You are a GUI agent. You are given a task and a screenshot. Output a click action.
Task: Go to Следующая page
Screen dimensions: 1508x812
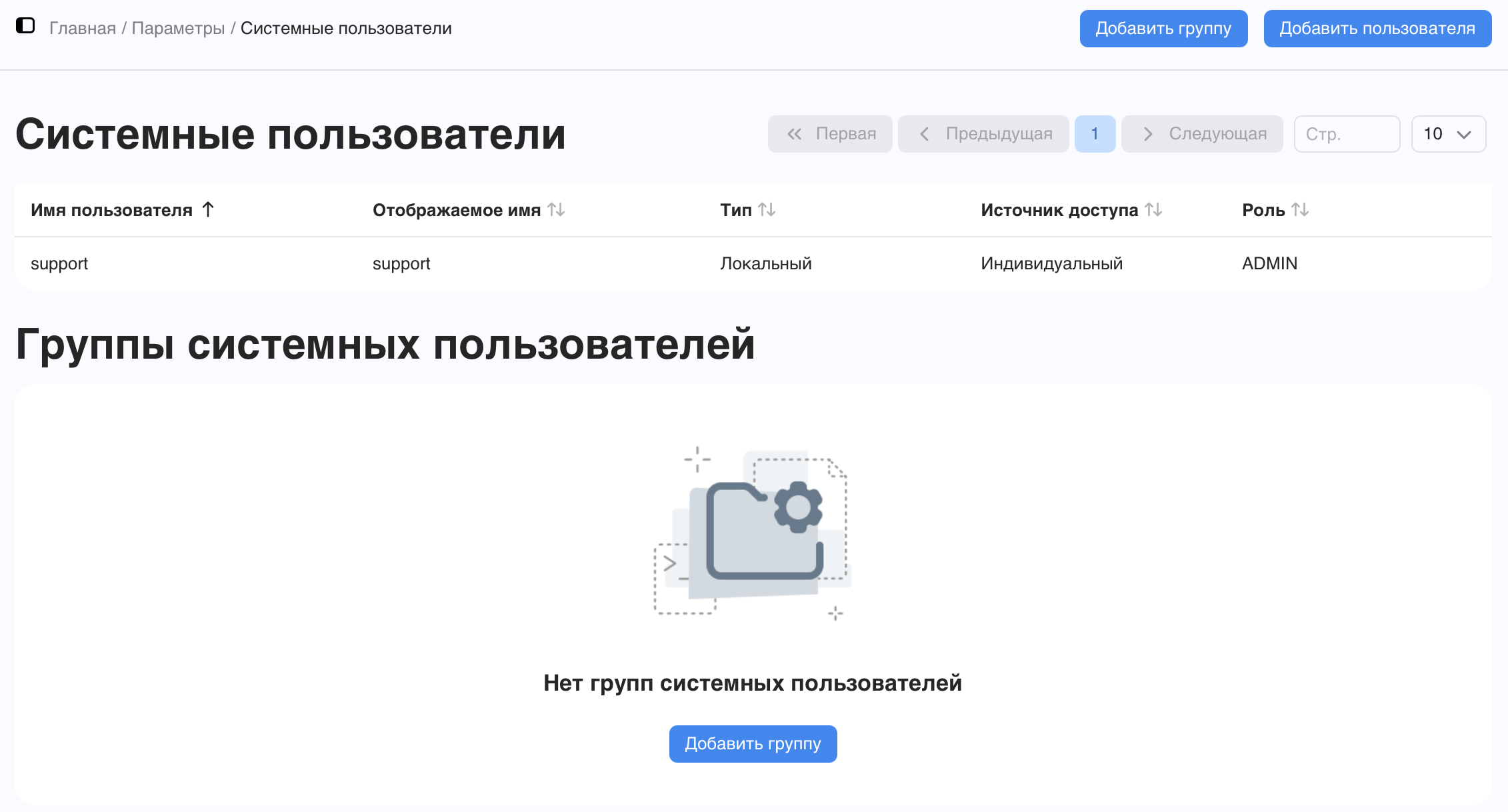(x=1202, y=134)
